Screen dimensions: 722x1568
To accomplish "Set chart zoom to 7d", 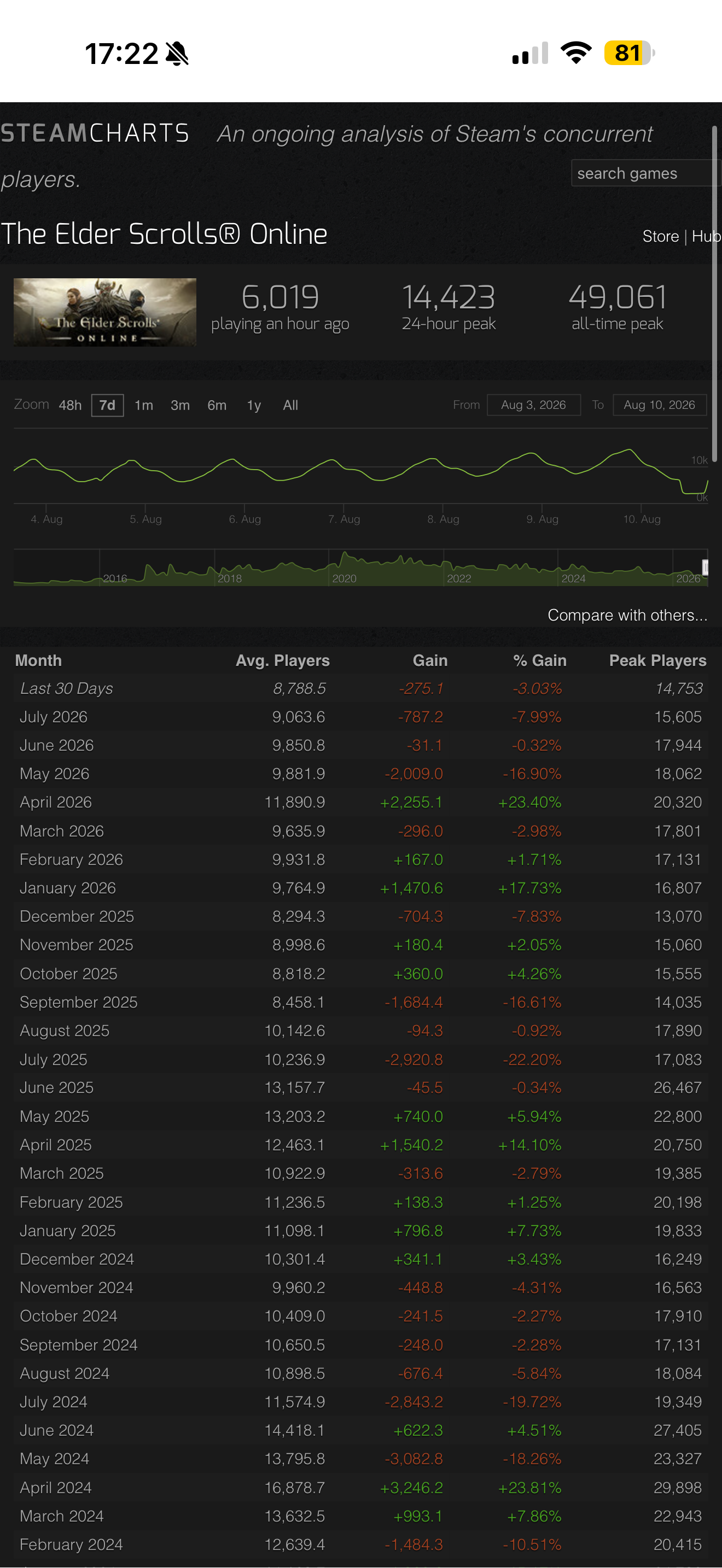I will coord(107,405).
